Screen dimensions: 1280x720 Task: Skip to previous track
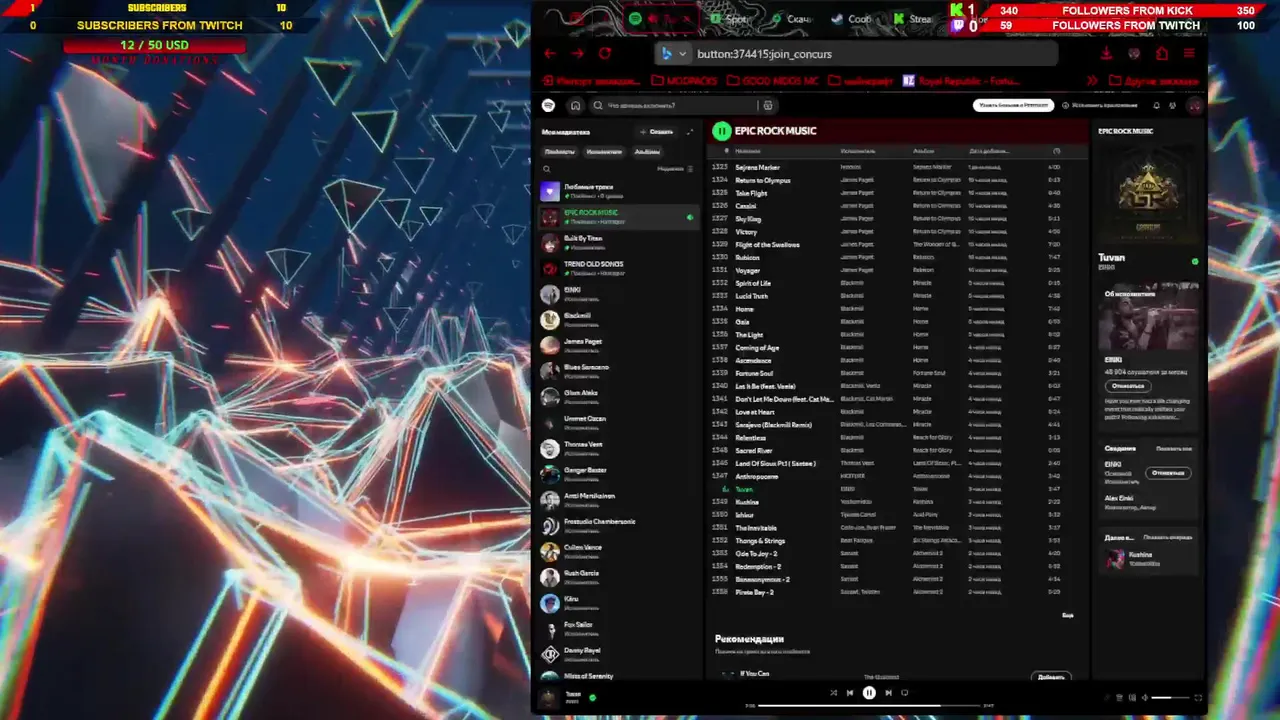(850, 692)
